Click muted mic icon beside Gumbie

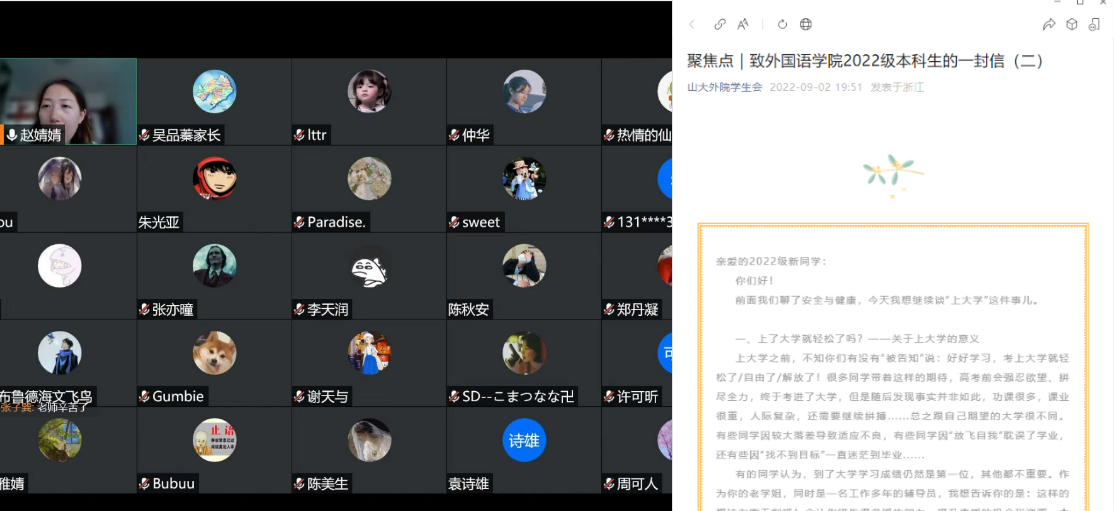pyautogui.click(x=144, y=397)
